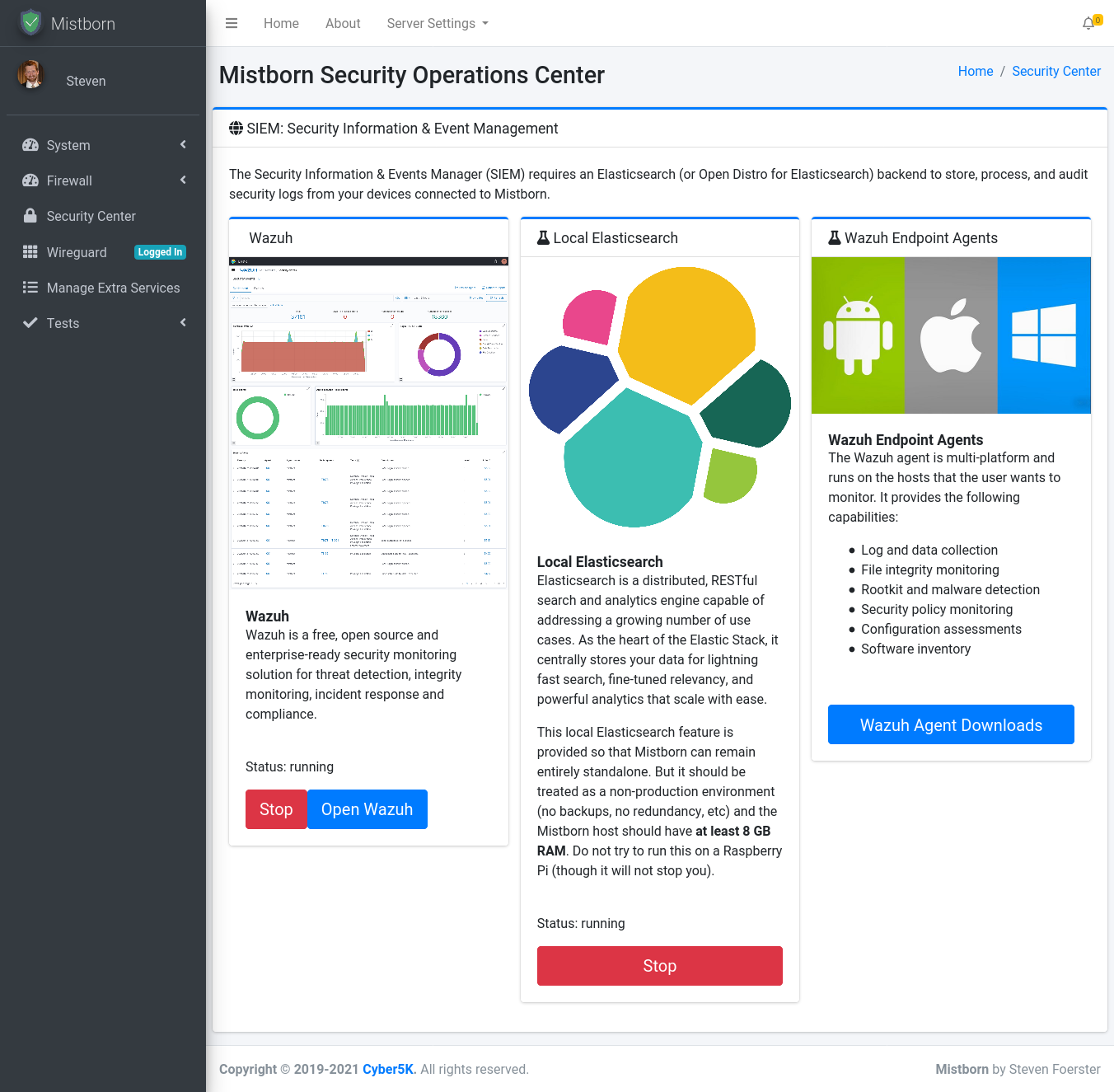Viewport: 1114px width, 1092px height.
Task: Click 'Rootkit and malware detection' list item
Action: click(x=950, y=589)
